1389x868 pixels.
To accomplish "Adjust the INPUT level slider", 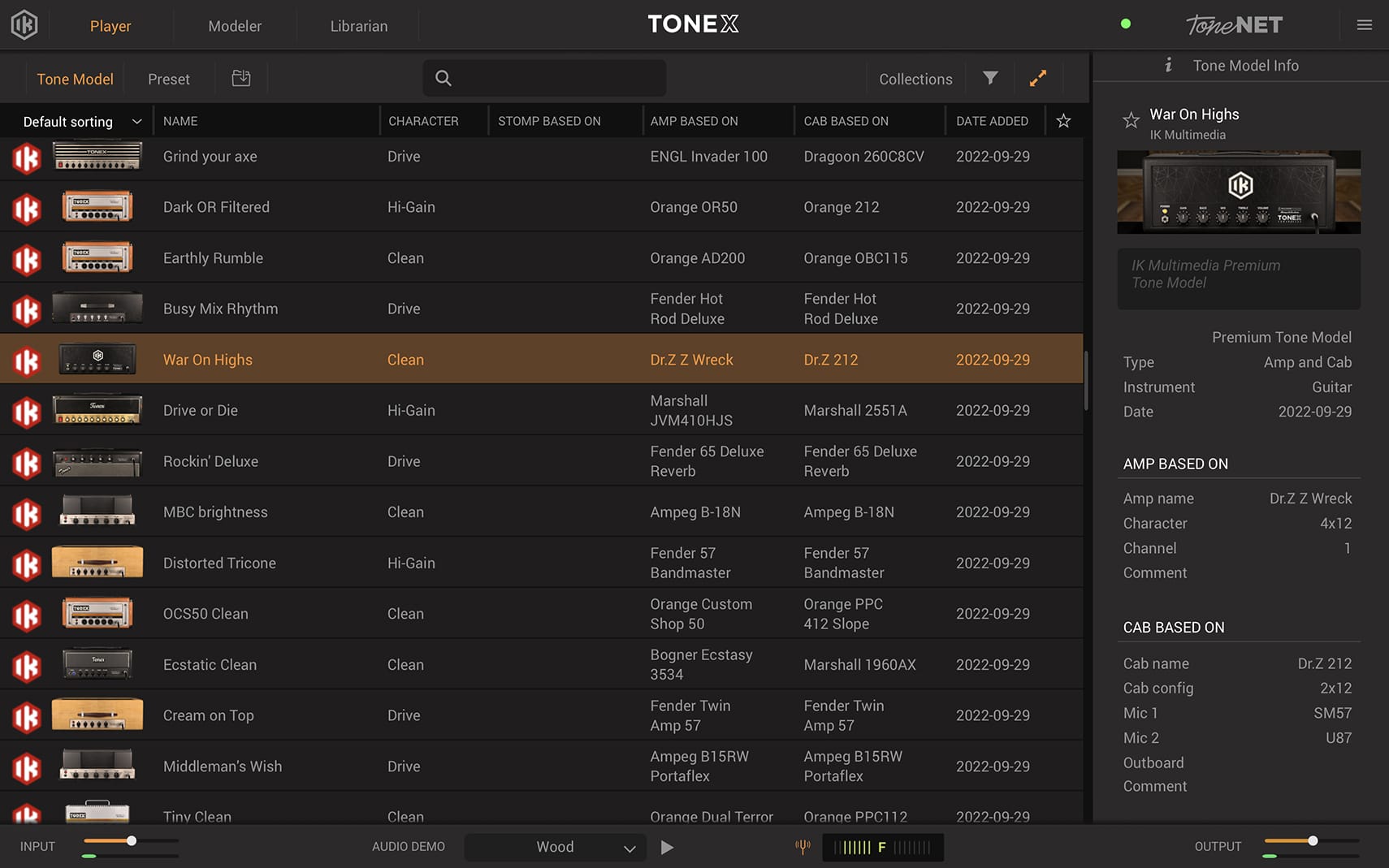I will click(131, 840).
